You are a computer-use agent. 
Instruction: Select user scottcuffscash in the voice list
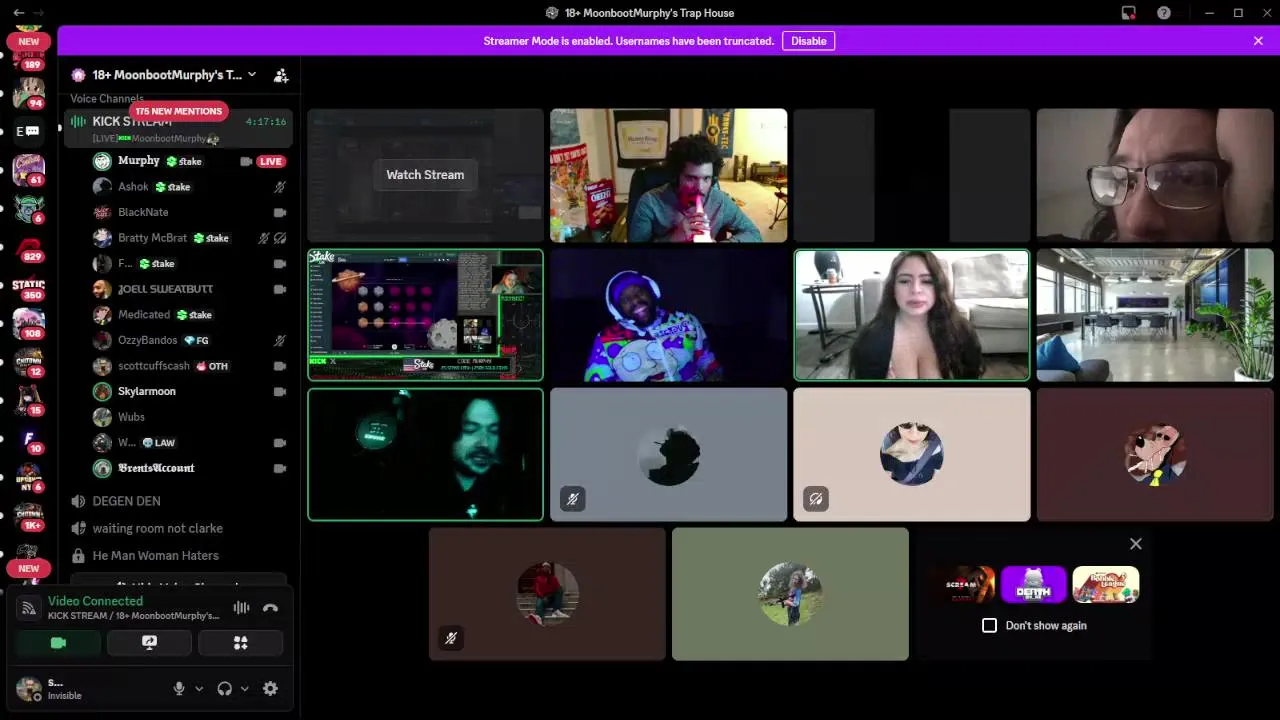[153, 366]
